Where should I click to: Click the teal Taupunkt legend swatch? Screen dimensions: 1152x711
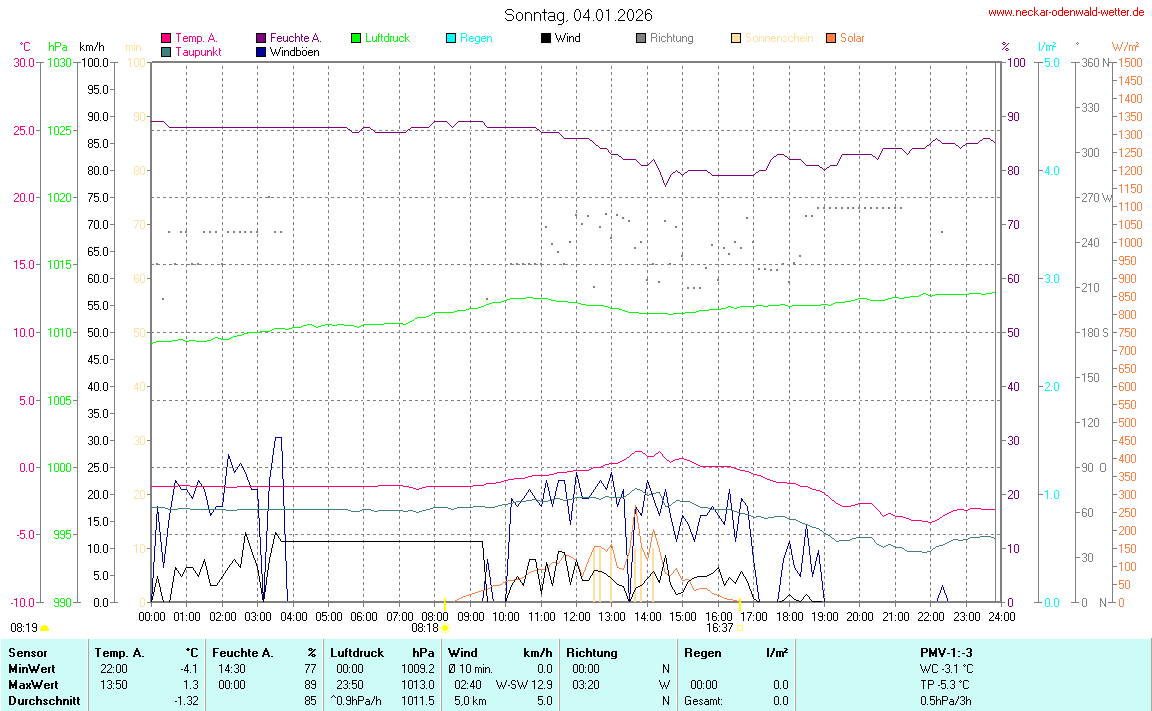coord(166,51)
